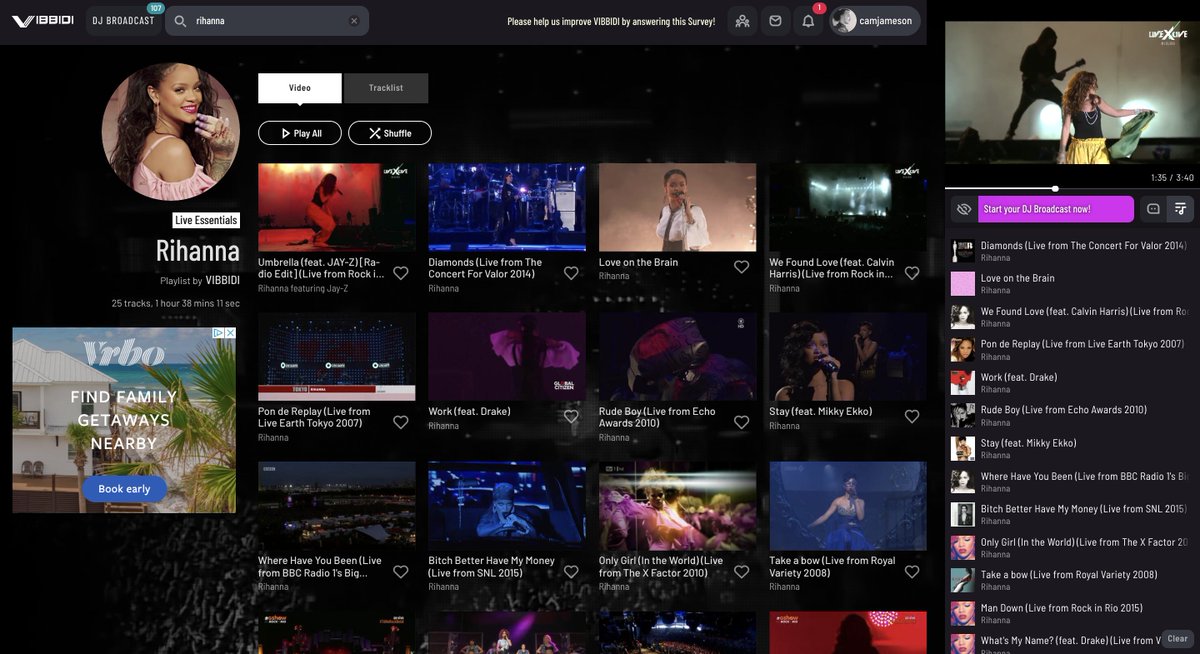Play Take a bow in the queue
Screen dimensions: 1200x654
click(1072, 581)
